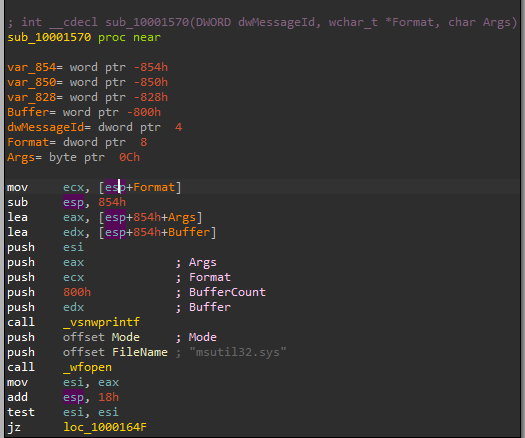Screen dimensions: 525x438
Task: Click Buffer operand in lea edx instruction
Action: (189, 232)
